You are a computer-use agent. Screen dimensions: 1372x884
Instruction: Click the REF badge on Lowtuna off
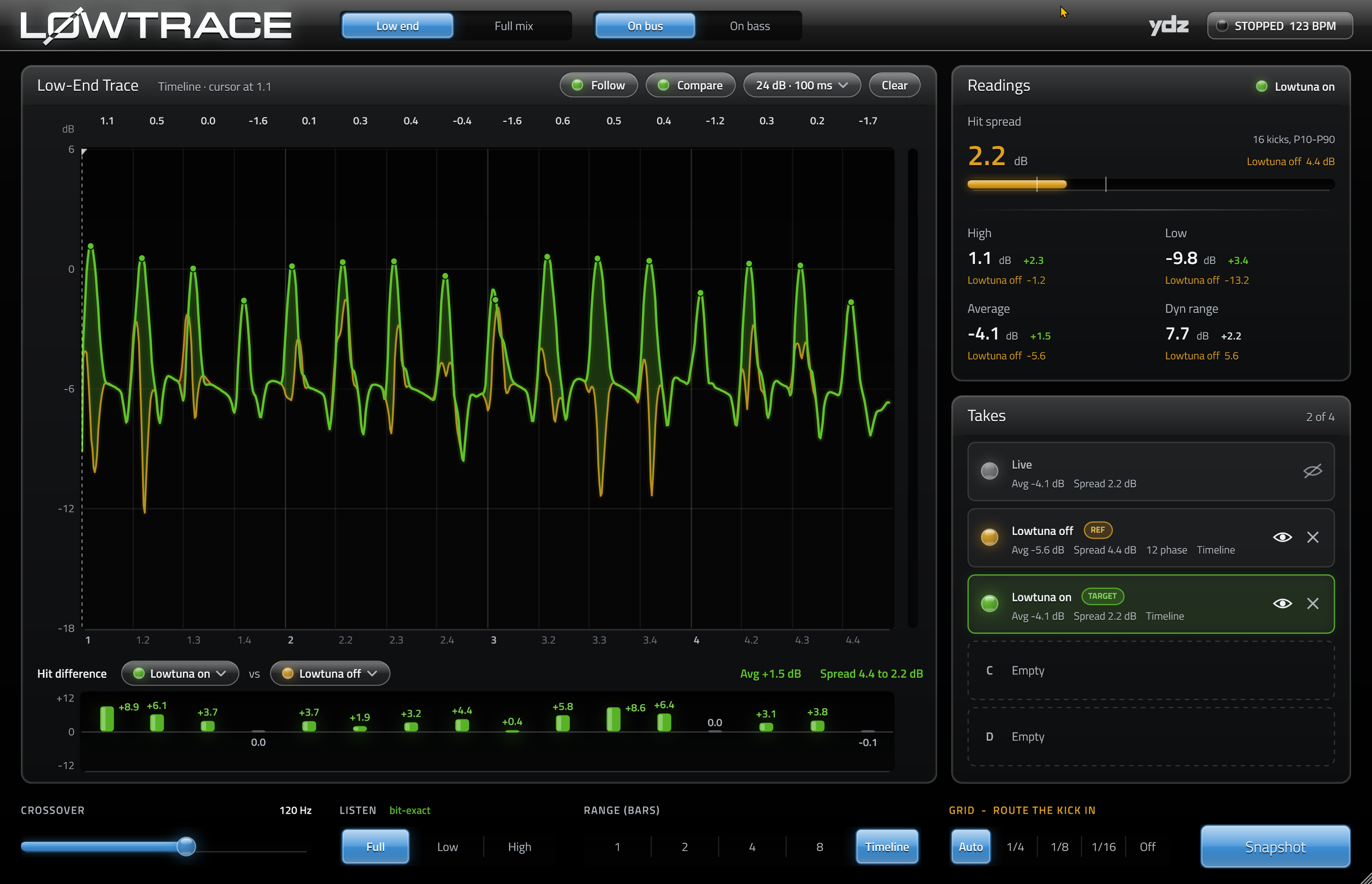(x=1098, y=530)
